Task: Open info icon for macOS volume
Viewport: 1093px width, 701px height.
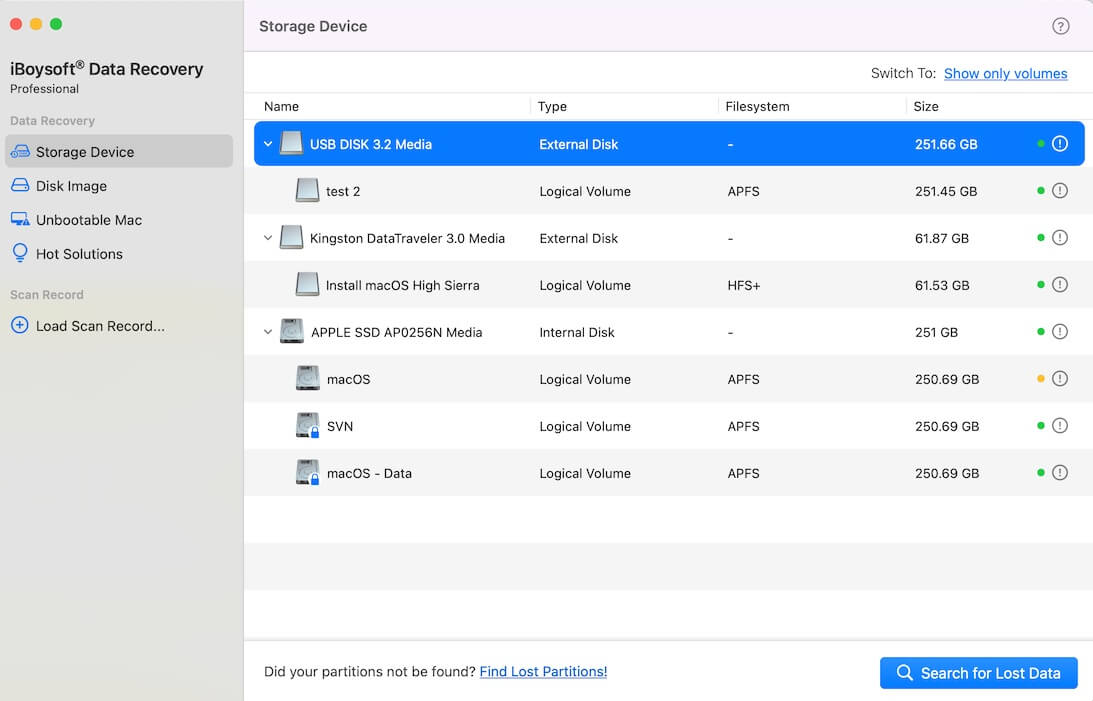Action: [x=1060, y=378]
